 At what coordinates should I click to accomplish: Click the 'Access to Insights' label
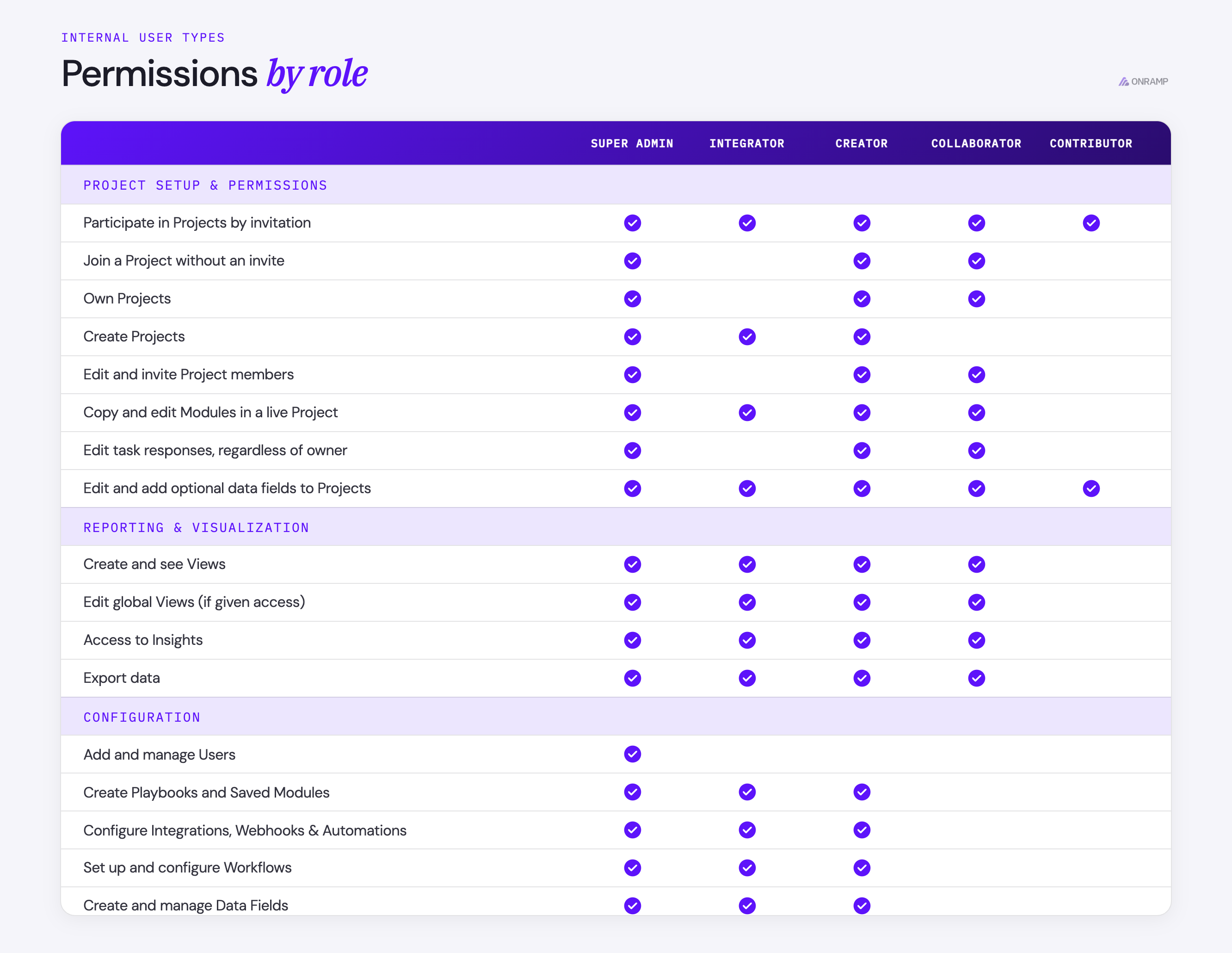pyautogui.click(x=143, y=640)
